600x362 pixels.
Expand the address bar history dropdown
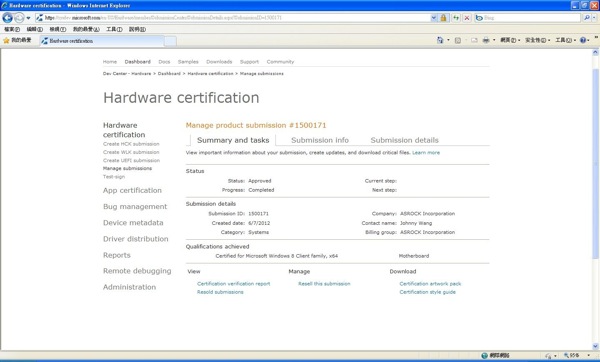[434, 18]
